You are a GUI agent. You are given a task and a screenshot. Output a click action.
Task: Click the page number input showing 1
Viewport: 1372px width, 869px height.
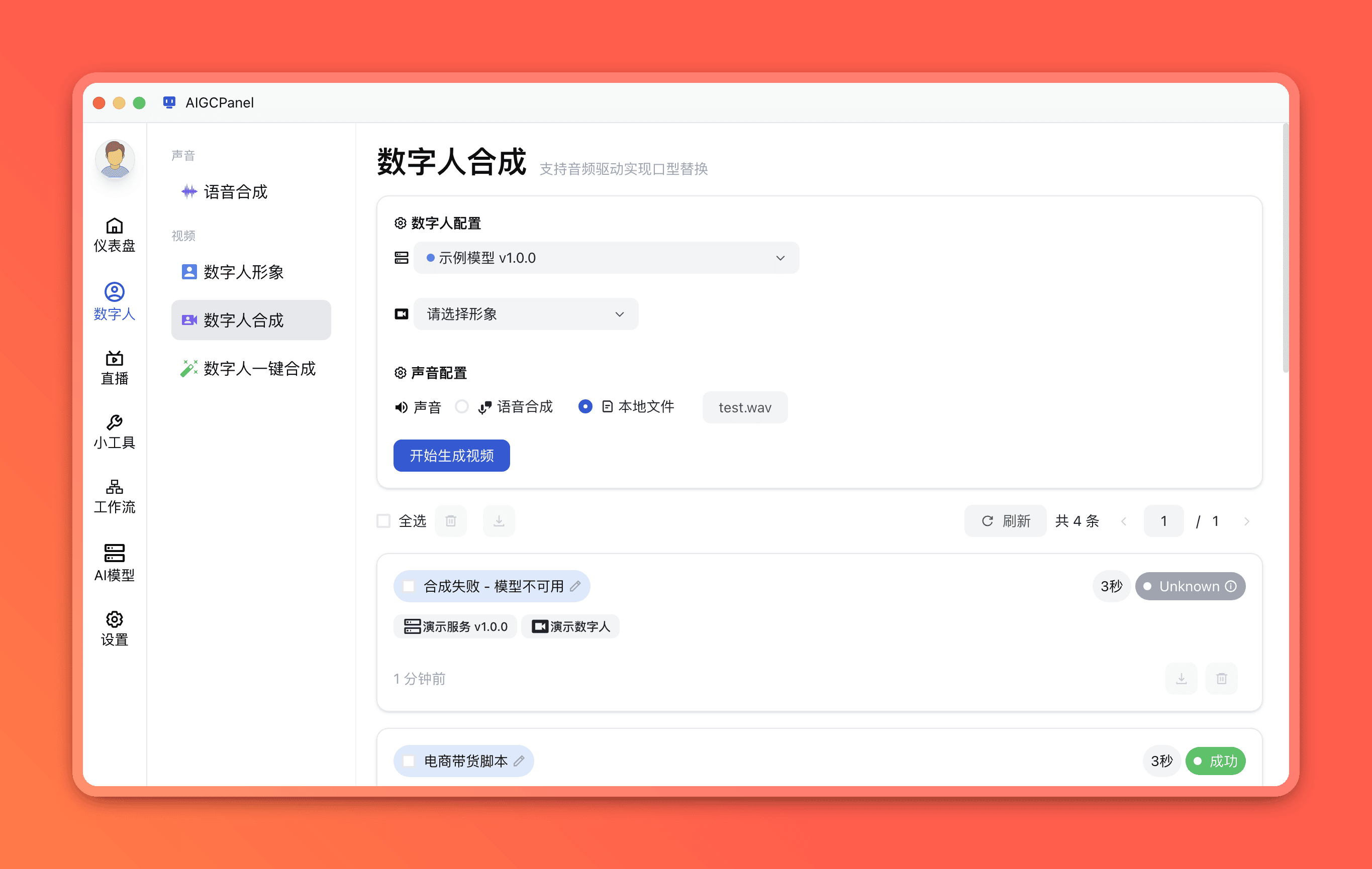tap(1163, 521)
